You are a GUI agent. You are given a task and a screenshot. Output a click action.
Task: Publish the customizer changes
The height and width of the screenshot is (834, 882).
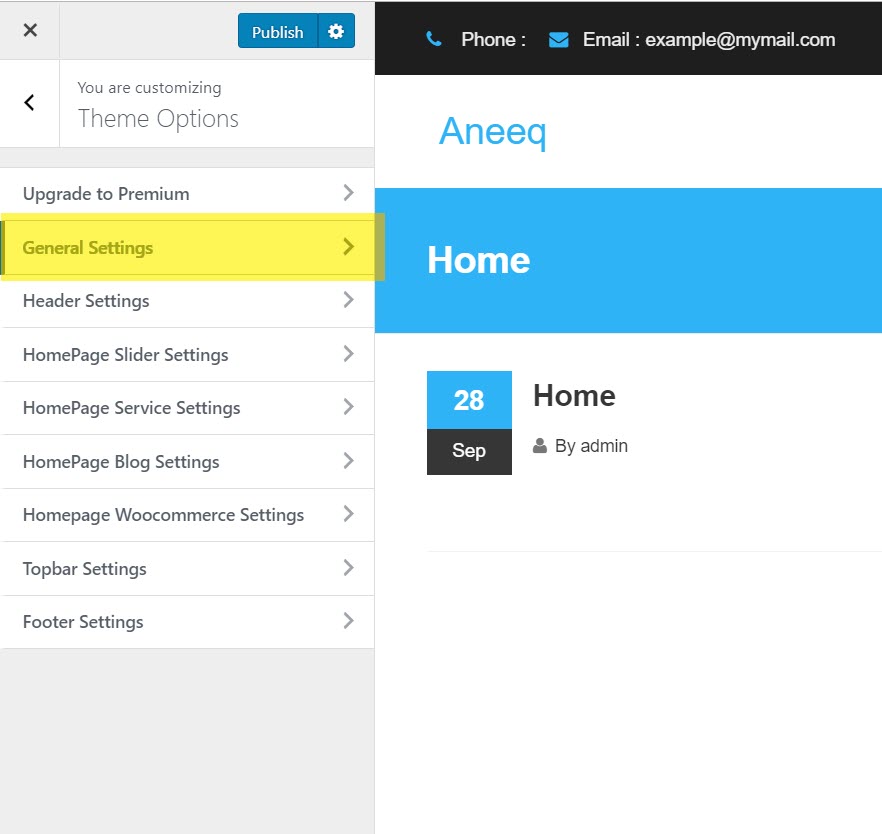(278, 31)
